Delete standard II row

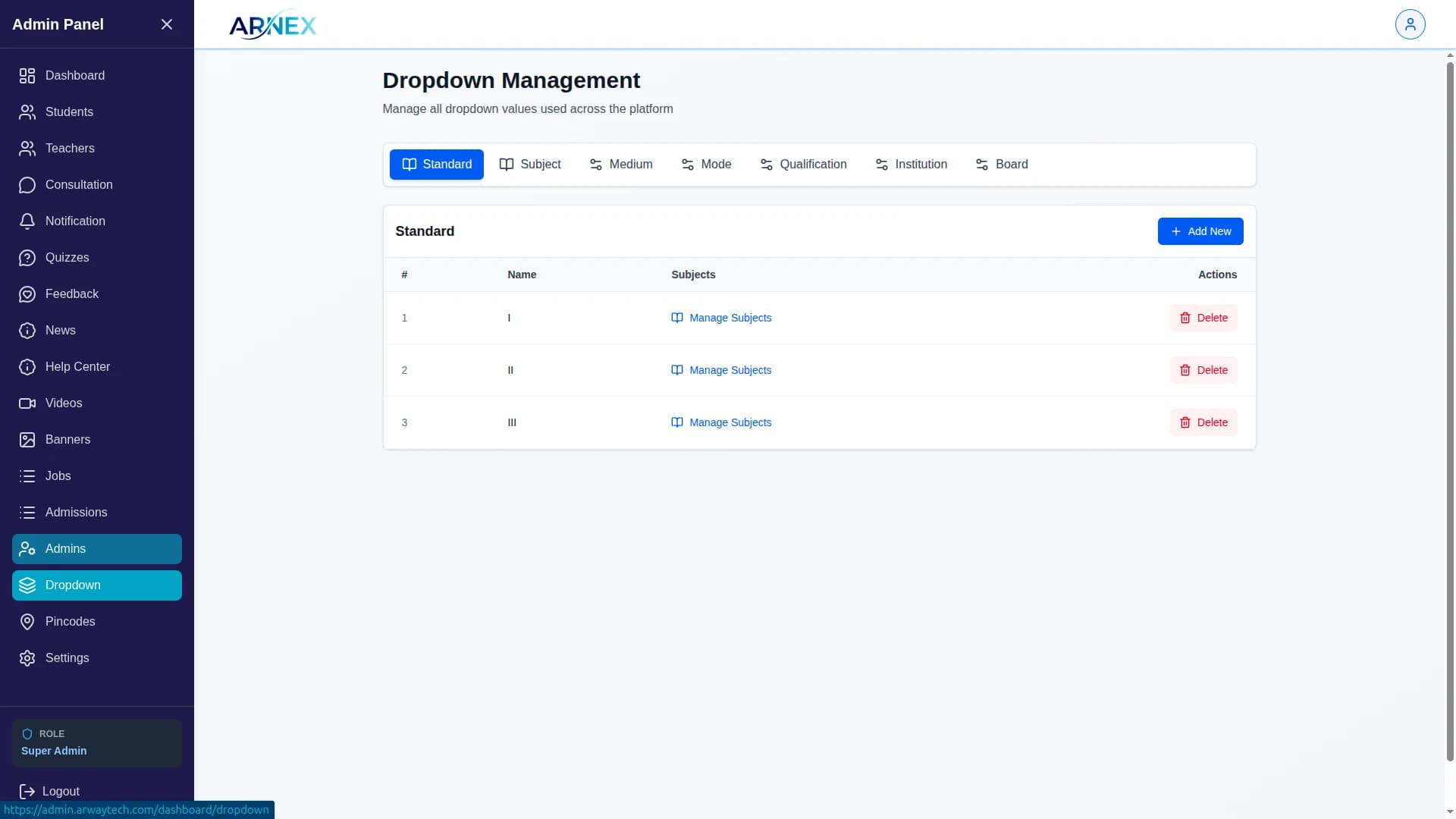[x=1203, y=370]
